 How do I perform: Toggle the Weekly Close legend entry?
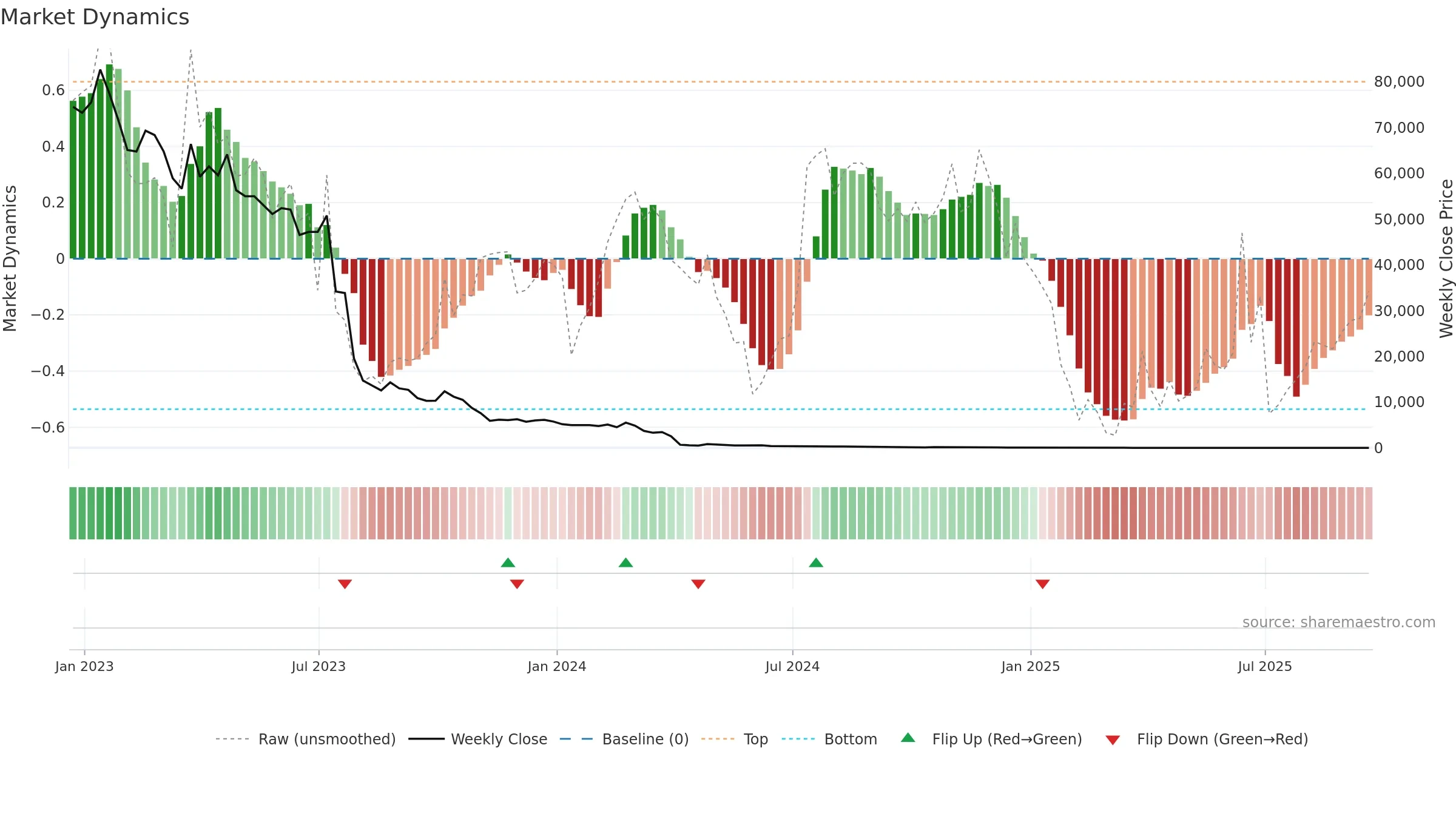(x=477, y=739)
